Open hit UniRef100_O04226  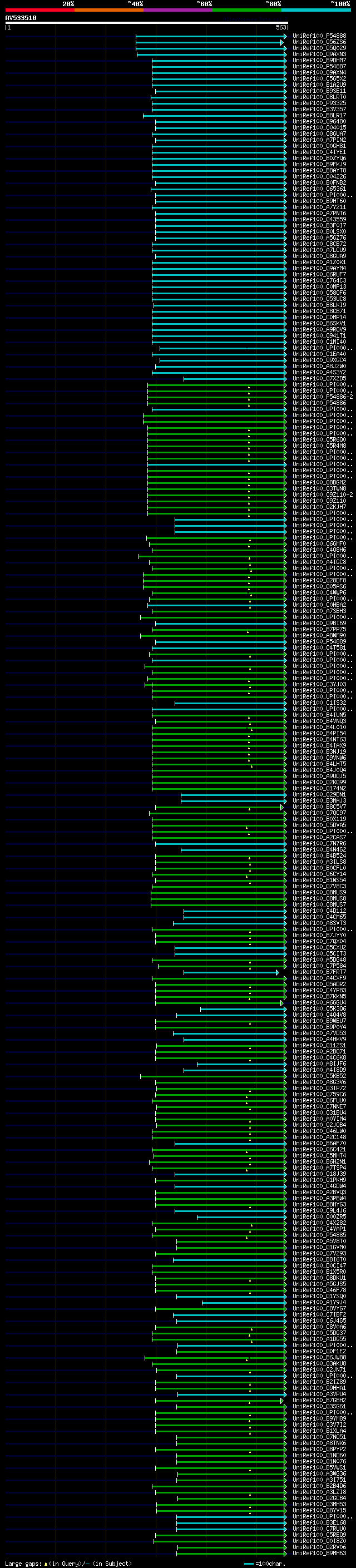pyautogui.click(x=319, y=176)
